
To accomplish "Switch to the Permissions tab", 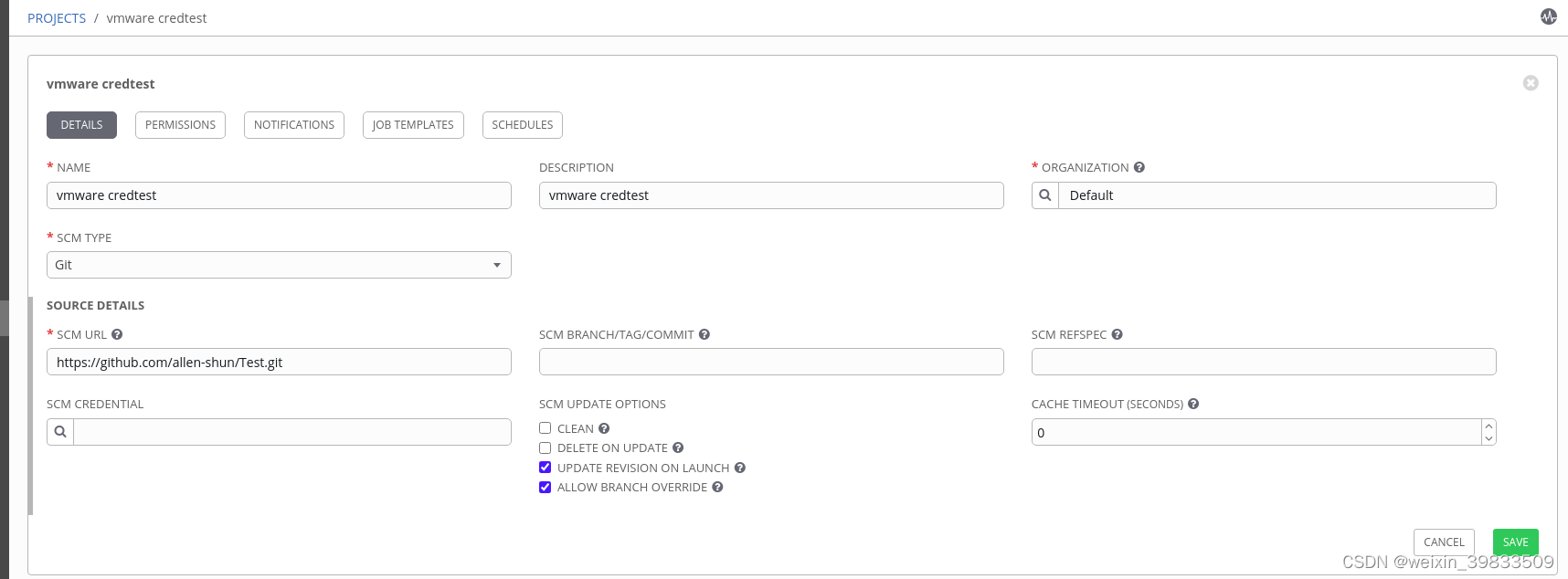I will click(180, 125).
